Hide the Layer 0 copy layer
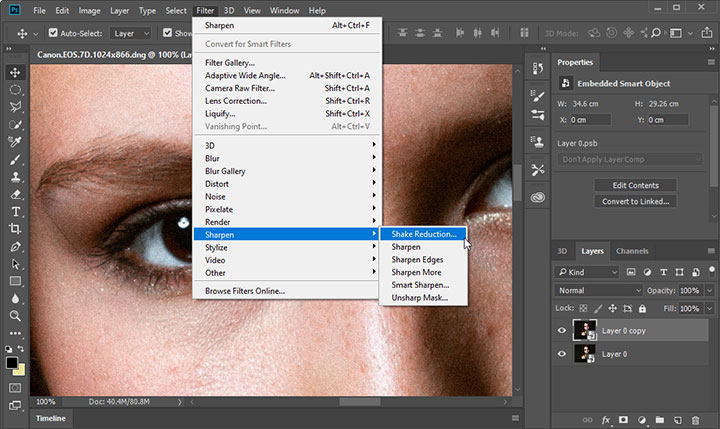Screen dimensions: 720x429 click(561, 331)
